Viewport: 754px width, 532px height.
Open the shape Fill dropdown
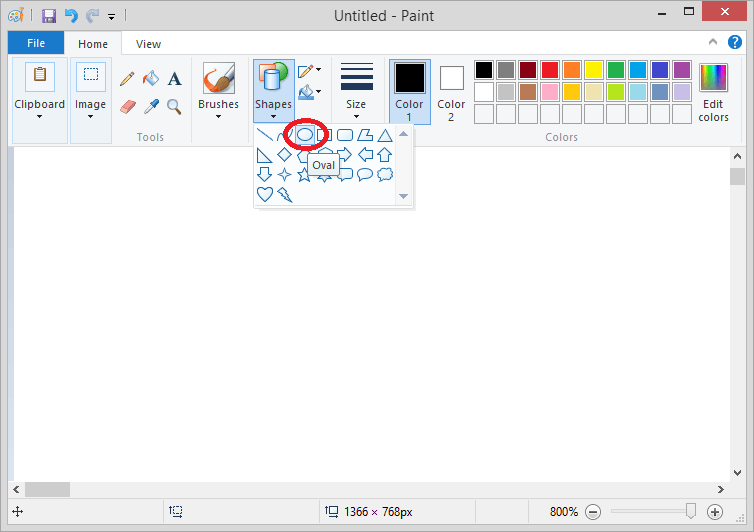coord(309,92)
